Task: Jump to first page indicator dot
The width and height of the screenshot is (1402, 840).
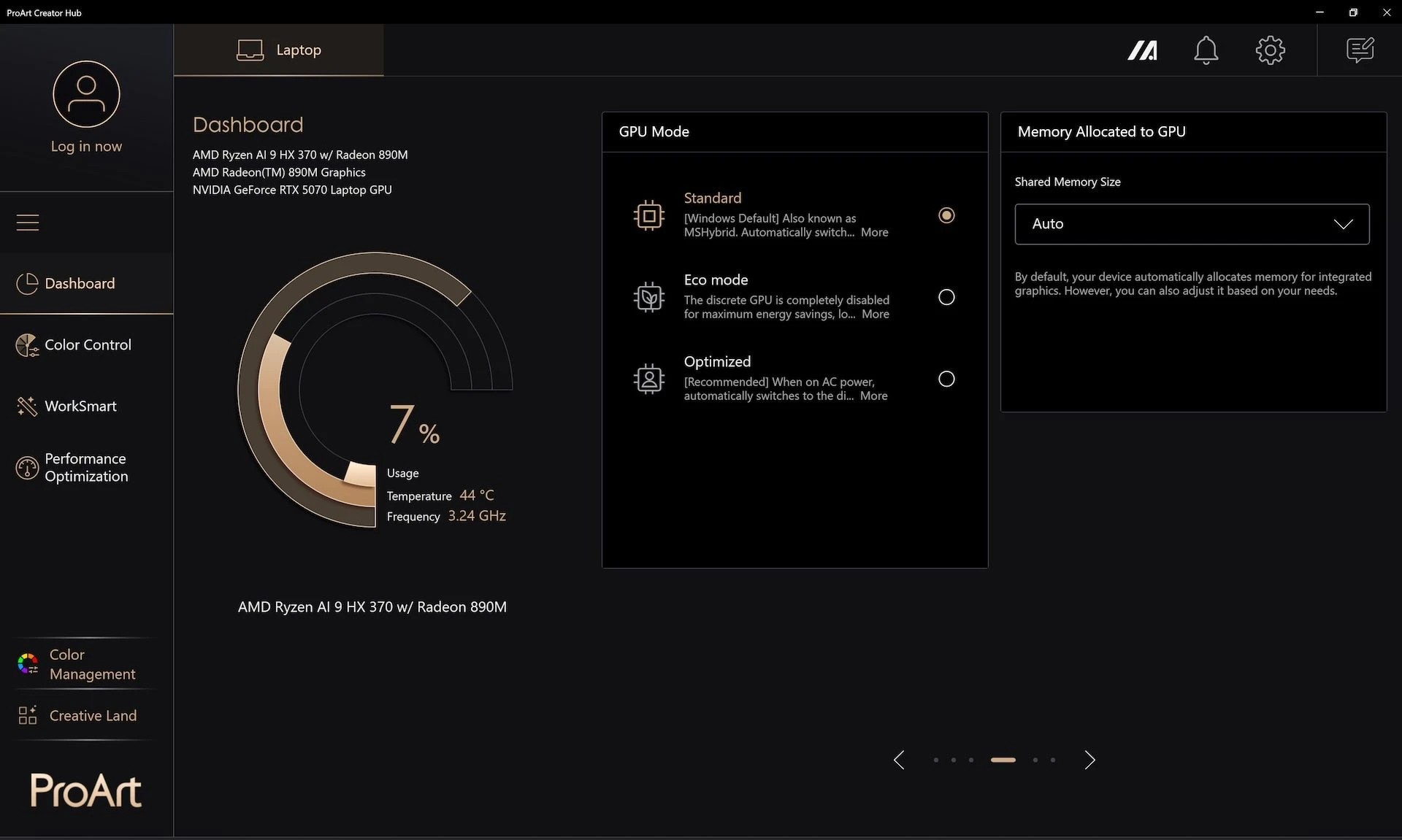Action: (936, 760)
